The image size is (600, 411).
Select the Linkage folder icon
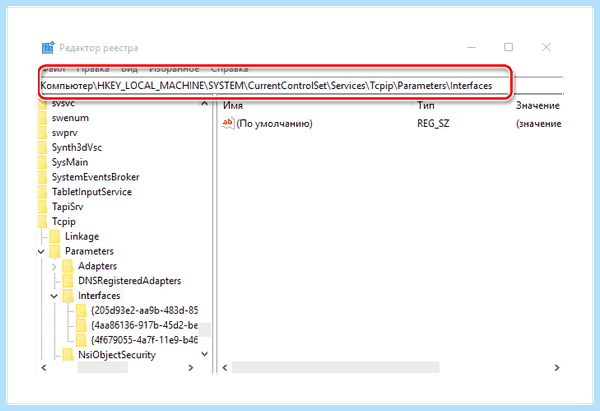(x=55, y=236)
